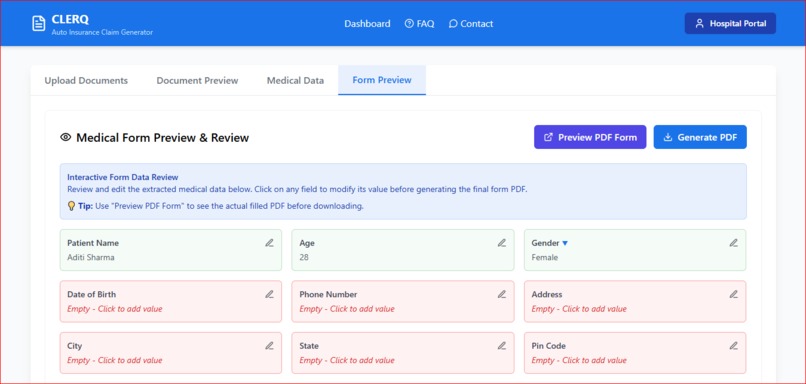Click the Preview PDF Form button
The height and width of the screenshot is (384, 806).
[590, 137]
